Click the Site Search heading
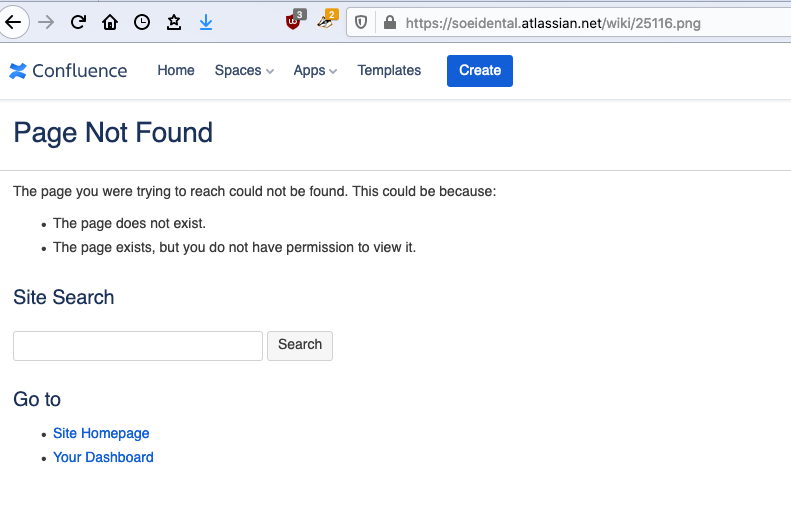Screen dimensions: 791x518 click(x=64, y=298)
